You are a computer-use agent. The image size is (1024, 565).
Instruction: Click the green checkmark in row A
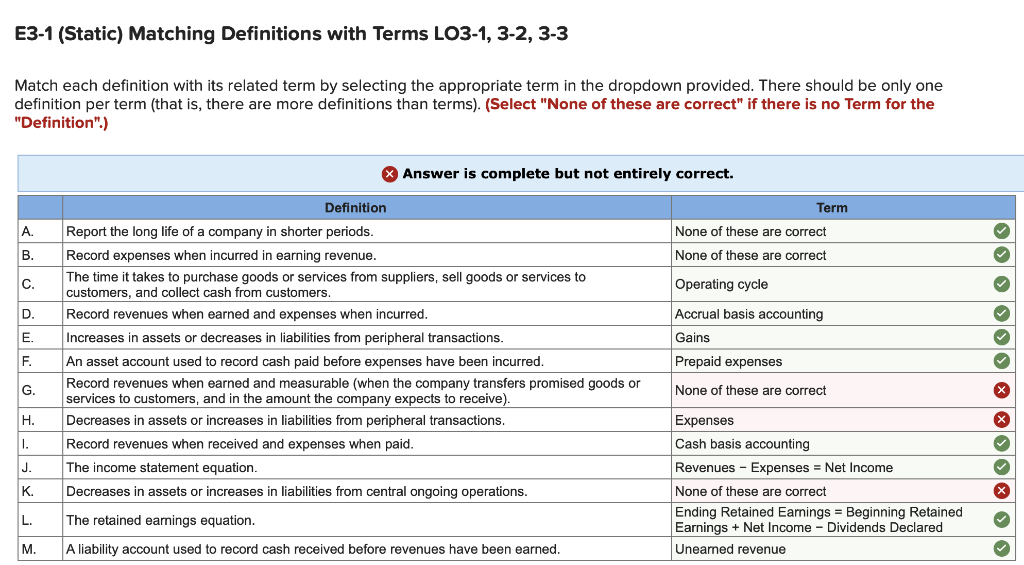(x=1001, y=231)
